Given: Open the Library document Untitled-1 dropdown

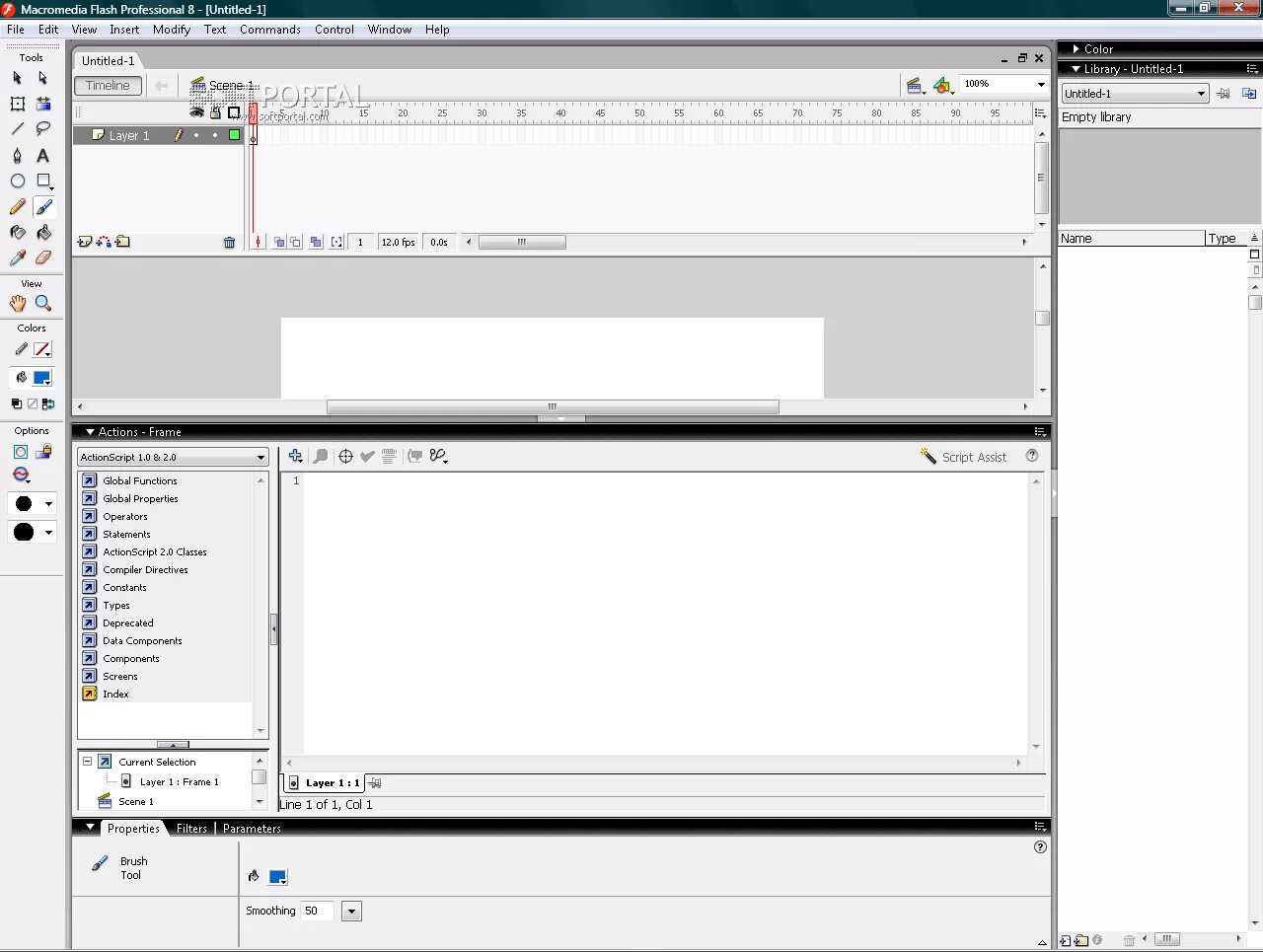Looking at the screenshot, I should [1135, 94].
